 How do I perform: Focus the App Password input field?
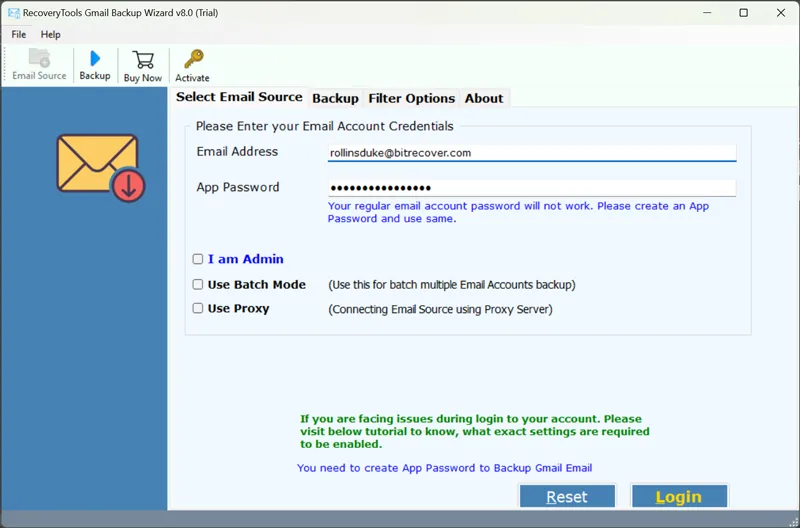pos(532,188)
